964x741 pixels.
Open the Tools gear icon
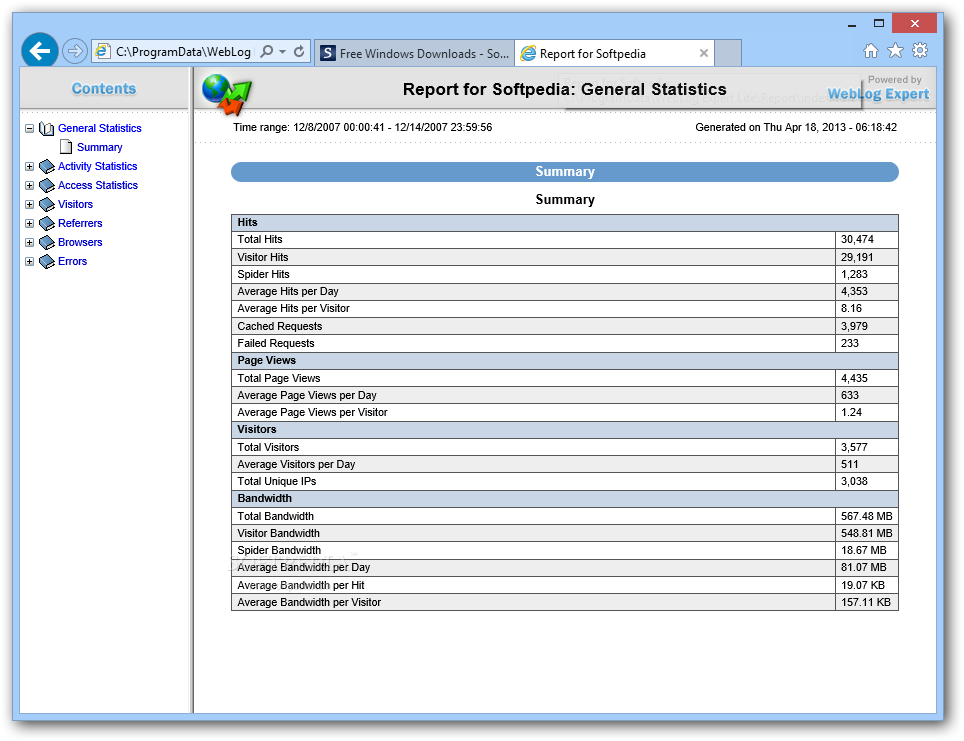coord(920,50)
